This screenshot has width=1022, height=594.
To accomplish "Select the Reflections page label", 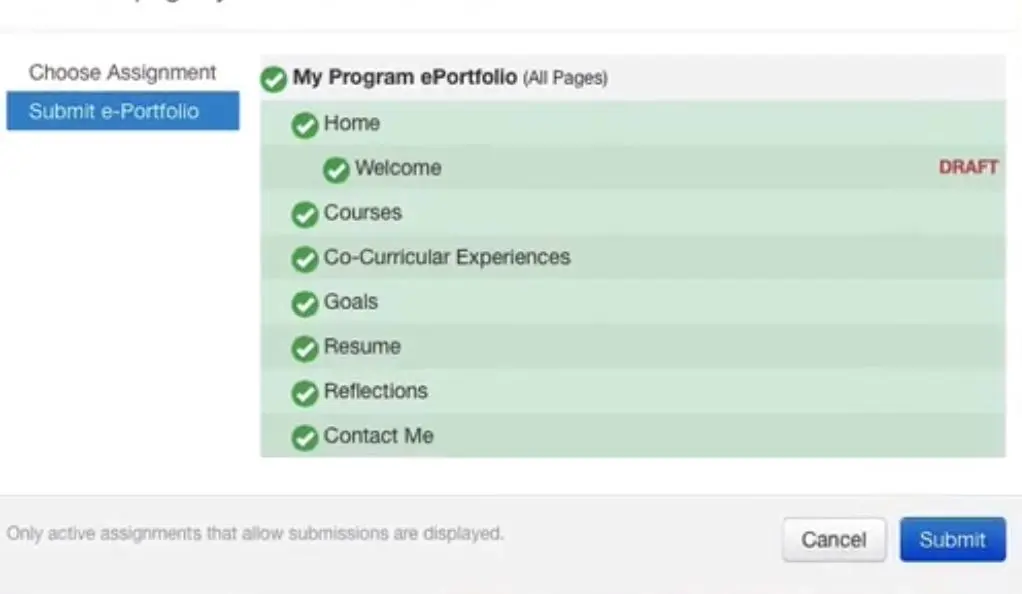I will (x=375, y=391).
